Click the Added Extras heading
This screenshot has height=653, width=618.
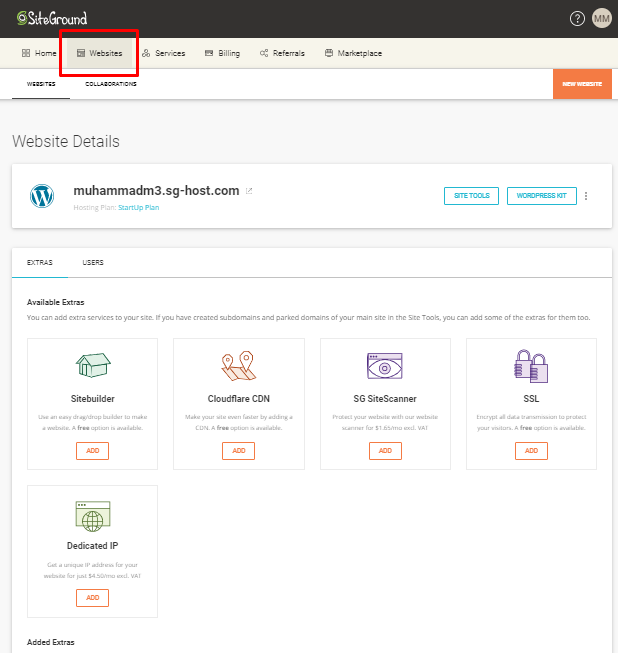click(51, 642)
